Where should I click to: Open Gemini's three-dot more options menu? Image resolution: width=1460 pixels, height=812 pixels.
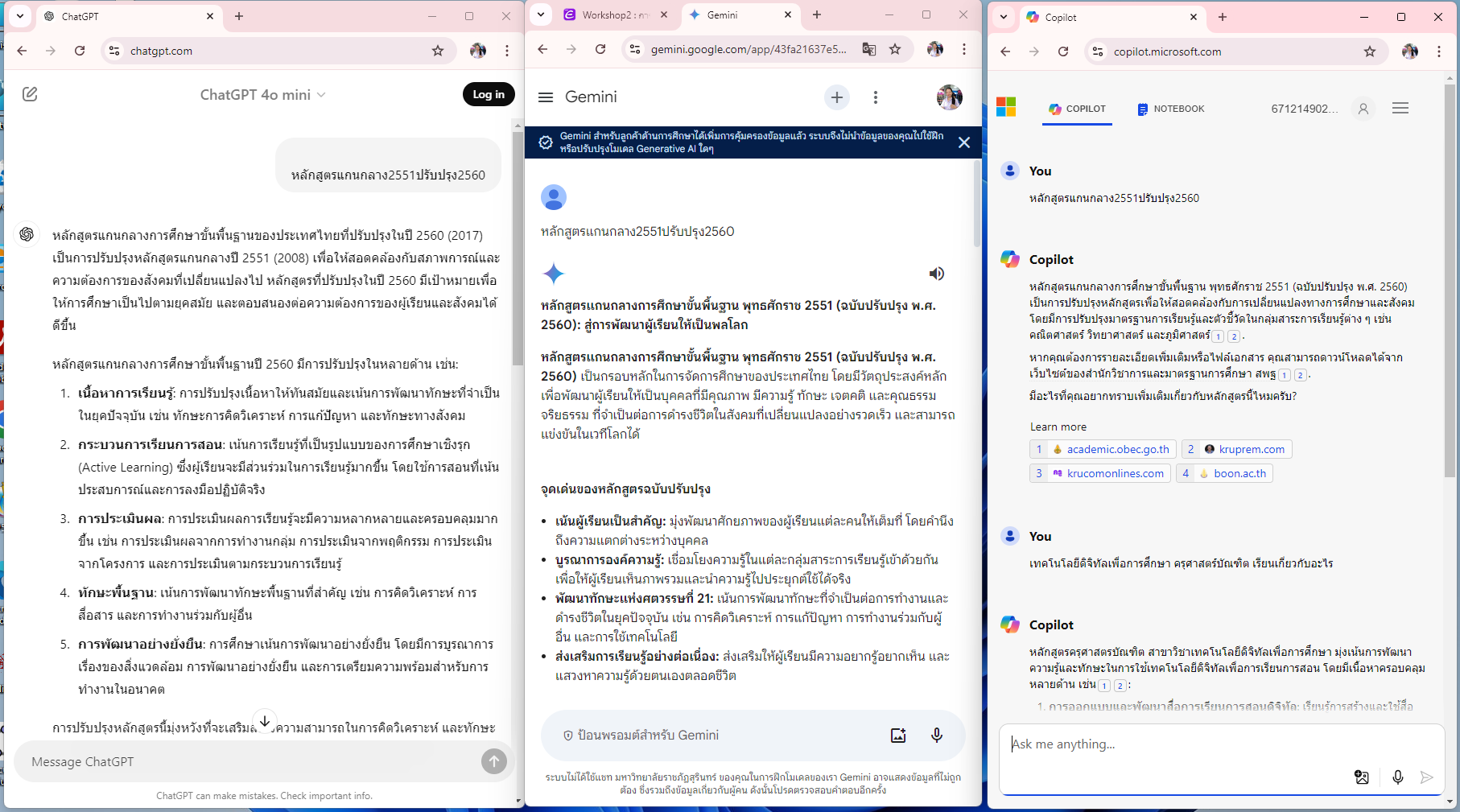click(x=876, y=97)
